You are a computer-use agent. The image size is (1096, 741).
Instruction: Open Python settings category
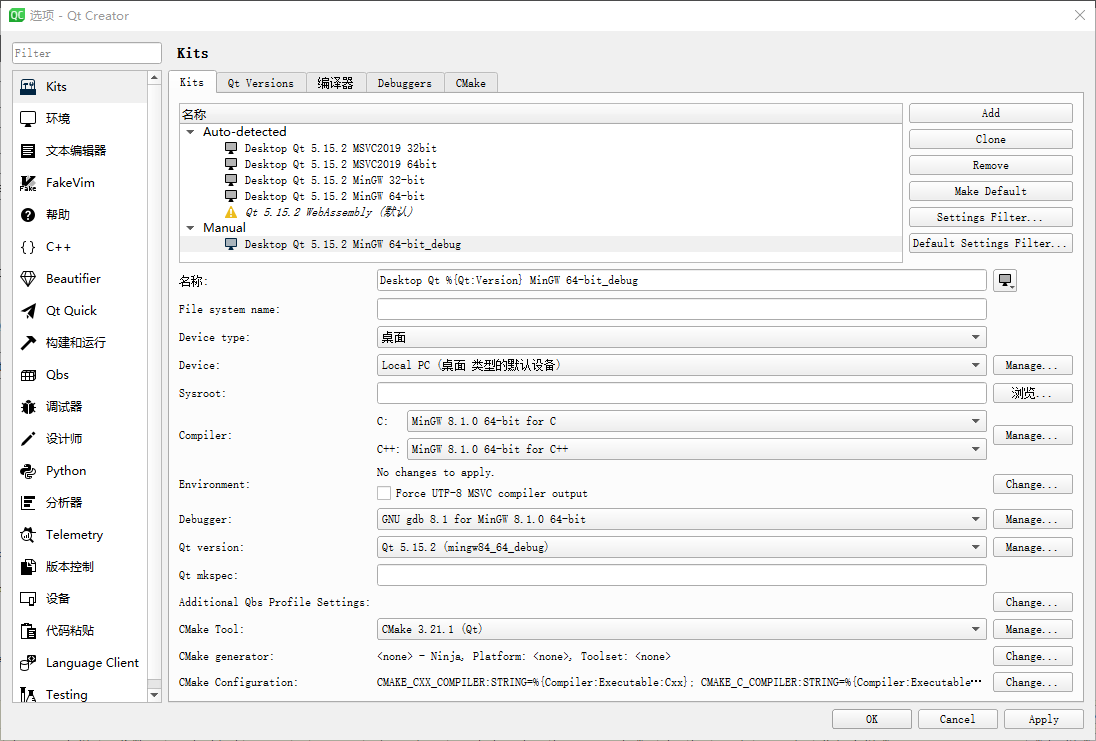click(80, 471)
